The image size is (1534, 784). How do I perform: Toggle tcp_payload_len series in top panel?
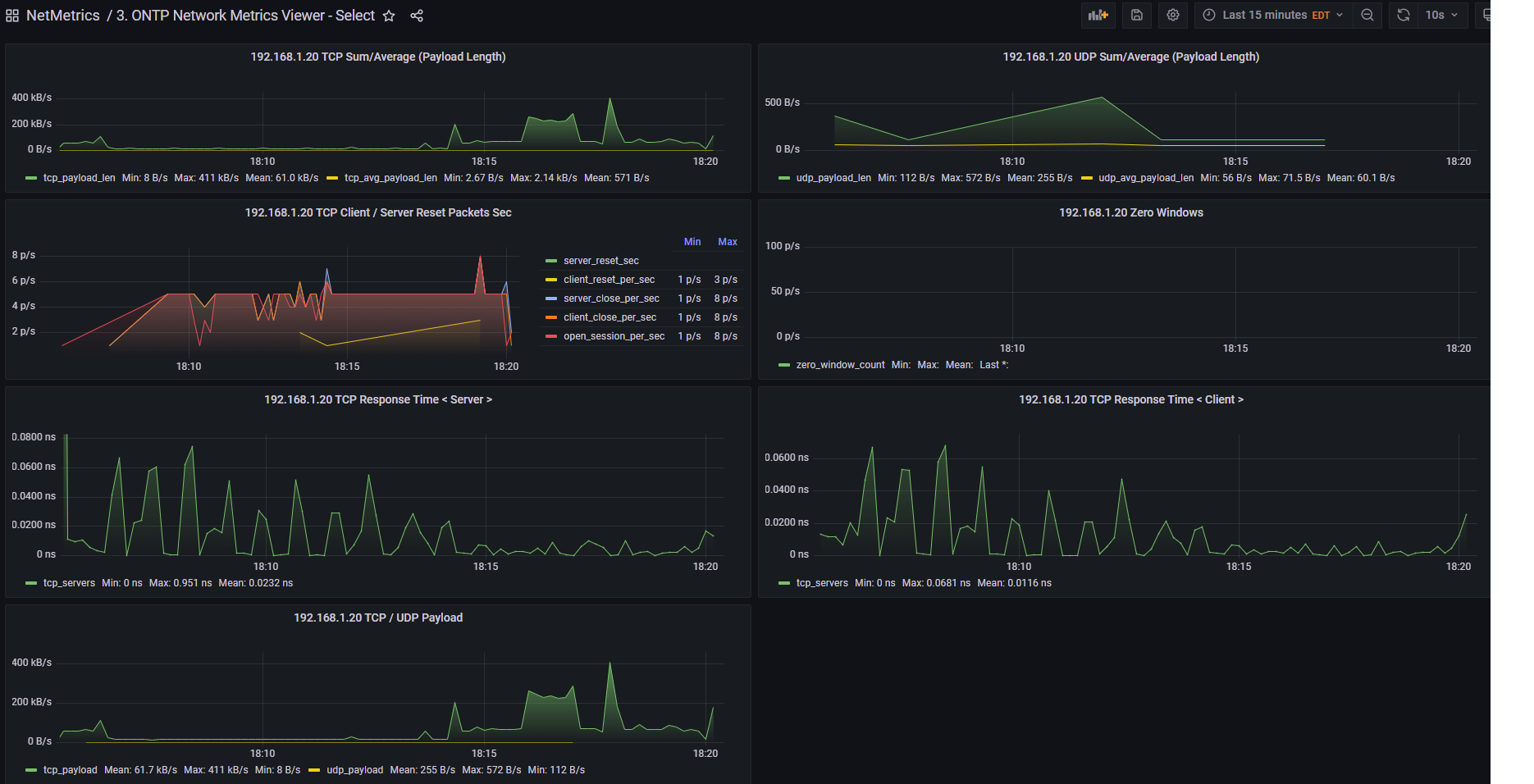(79, 178)
